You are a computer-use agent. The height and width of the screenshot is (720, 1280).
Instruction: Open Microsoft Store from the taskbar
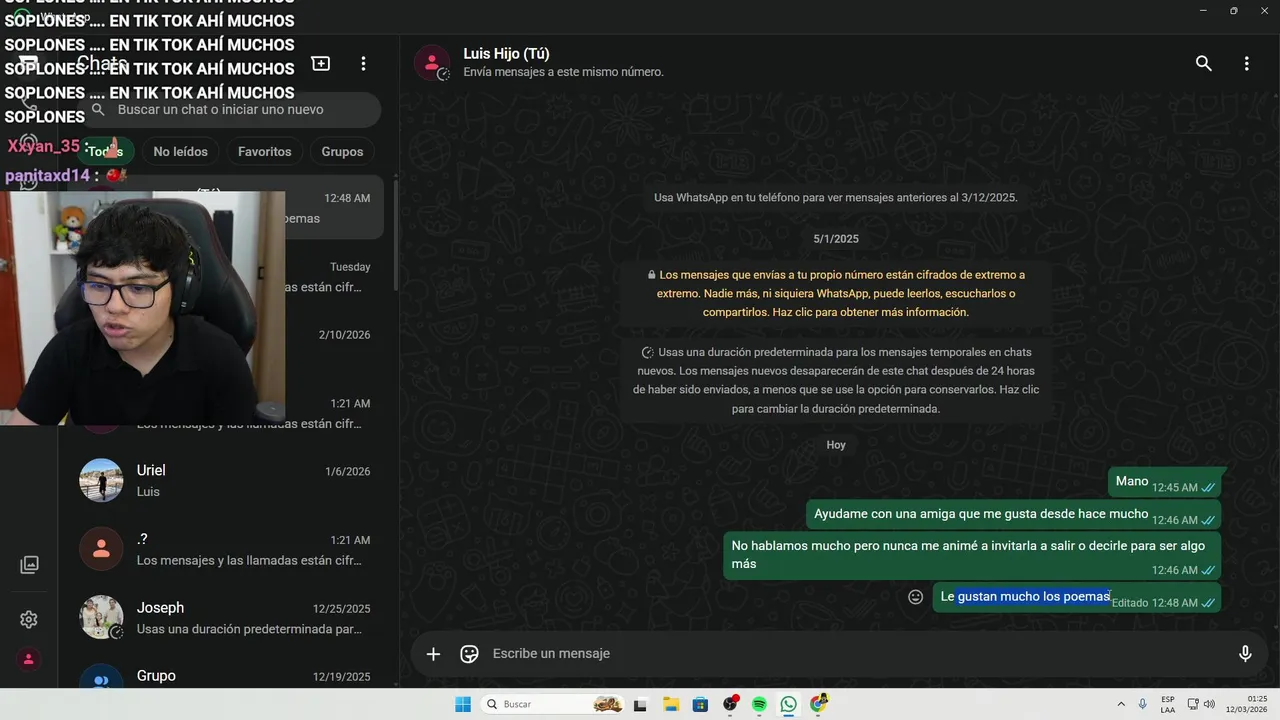pos(700,704)
